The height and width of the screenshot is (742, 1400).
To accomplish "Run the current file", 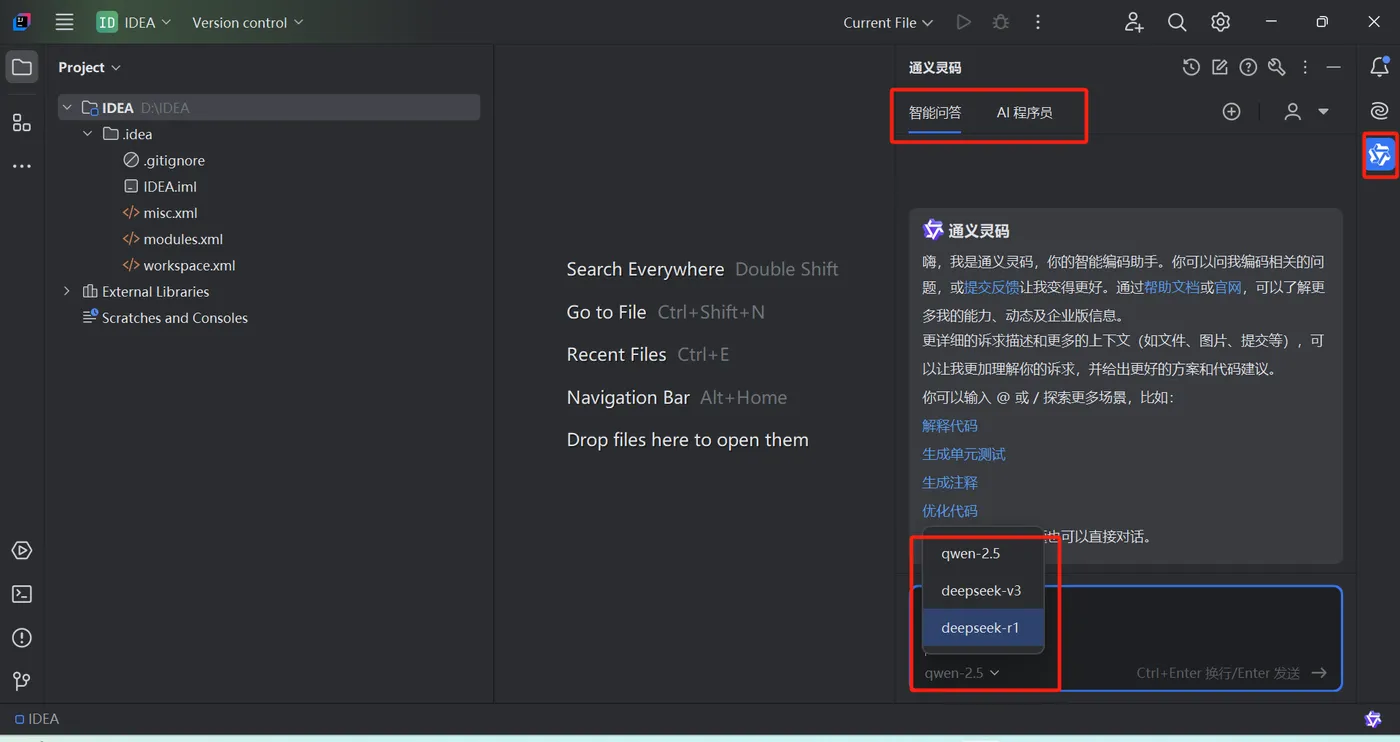I will [x=963, y=22].
